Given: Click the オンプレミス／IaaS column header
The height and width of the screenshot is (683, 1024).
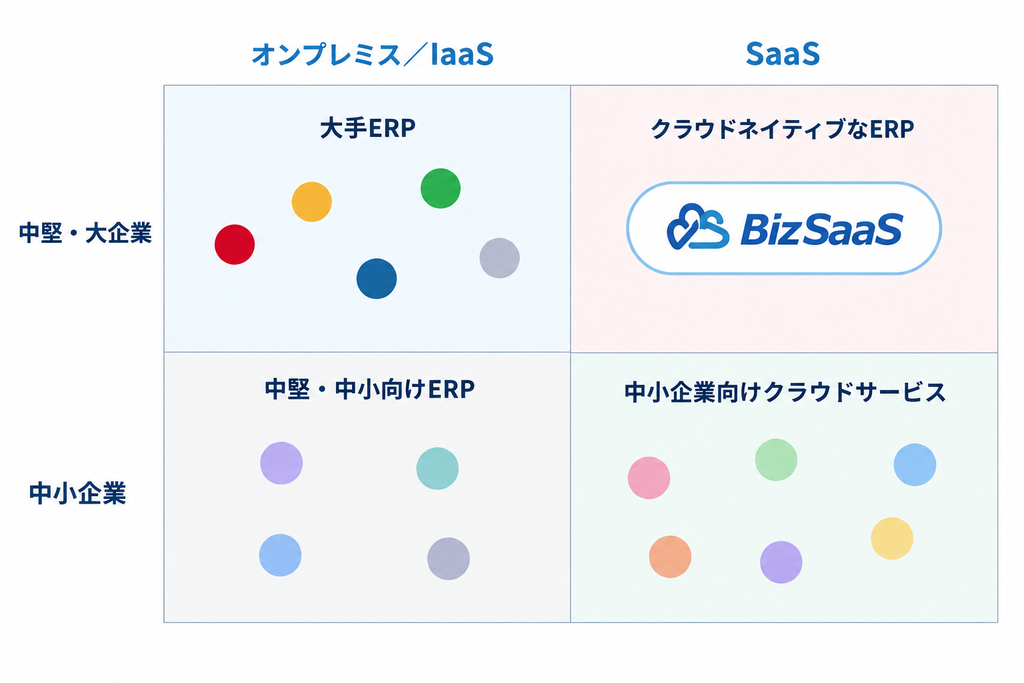Looking at the screenshot, I should [x=373, y=54].
